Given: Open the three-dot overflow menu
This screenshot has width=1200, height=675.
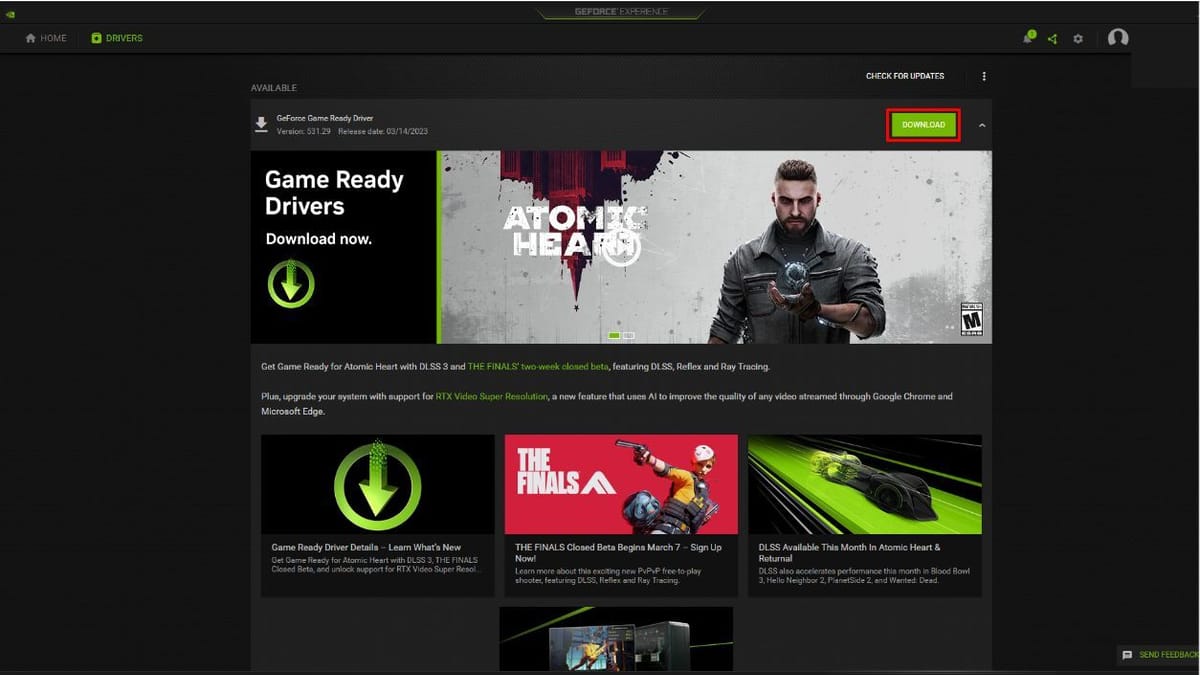Looking at the screenshot, I should coord(983,75).
